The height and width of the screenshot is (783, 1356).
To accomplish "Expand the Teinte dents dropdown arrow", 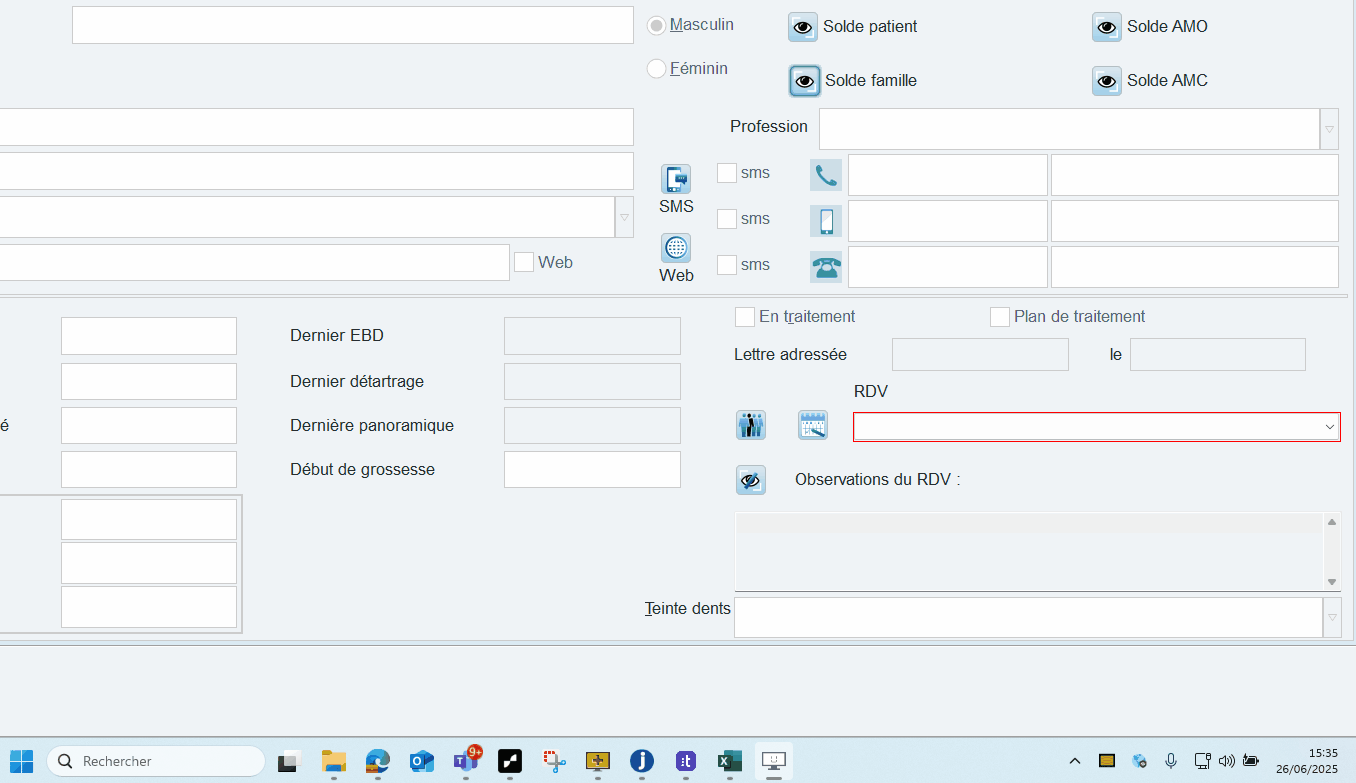I will click(x=1331, y=617).
